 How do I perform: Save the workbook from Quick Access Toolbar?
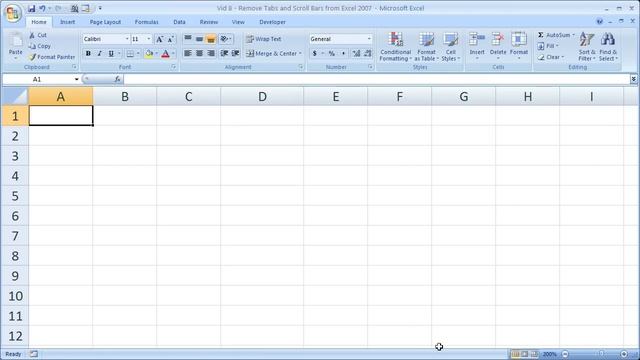pyautogui.click(x=31, y=8)
